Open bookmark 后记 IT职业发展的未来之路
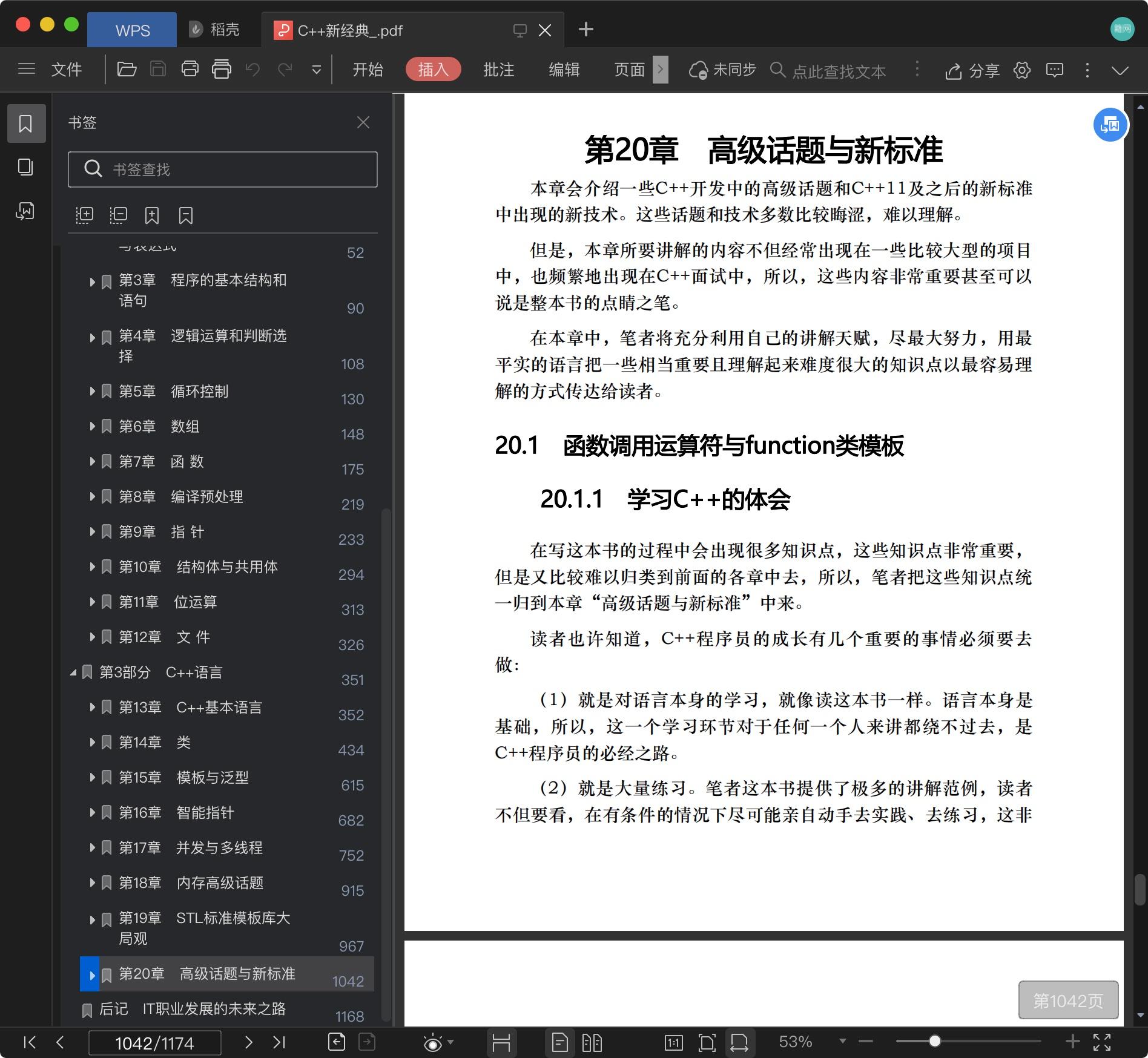 coord(192,1009)
